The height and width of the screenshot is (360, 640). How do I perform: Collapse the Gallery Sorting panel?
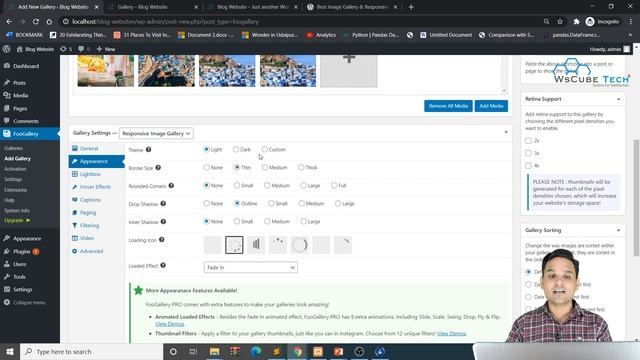(618, 231)
